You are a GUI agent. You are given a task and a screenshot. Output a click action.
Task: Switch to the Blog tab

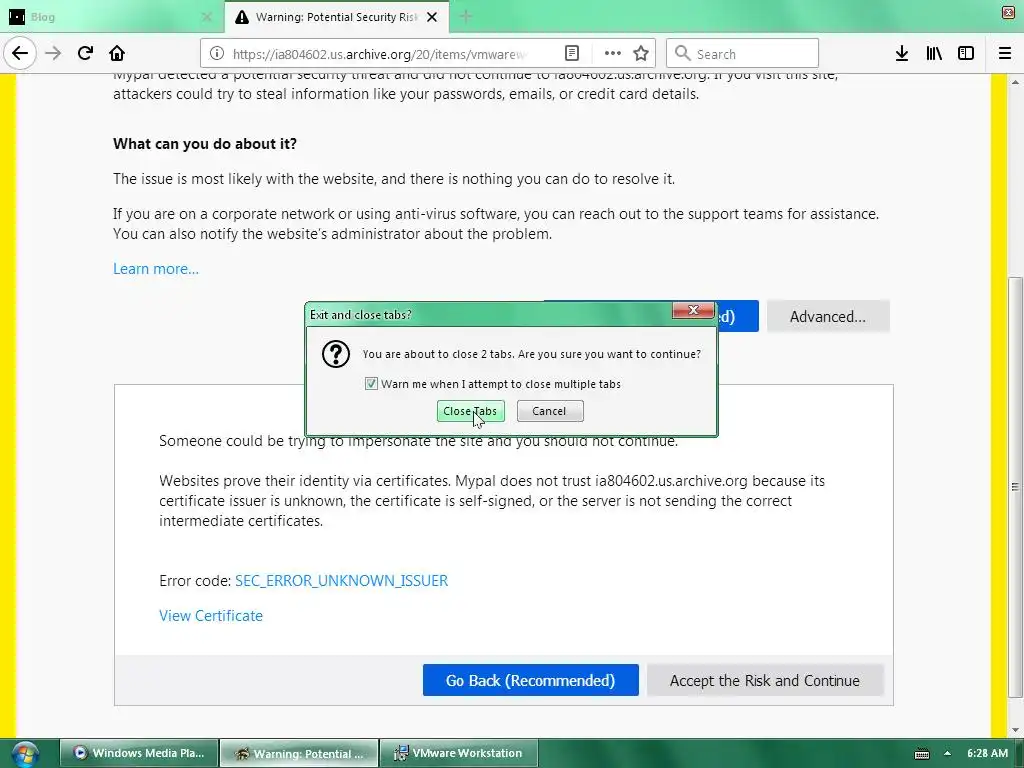point(112,17)
